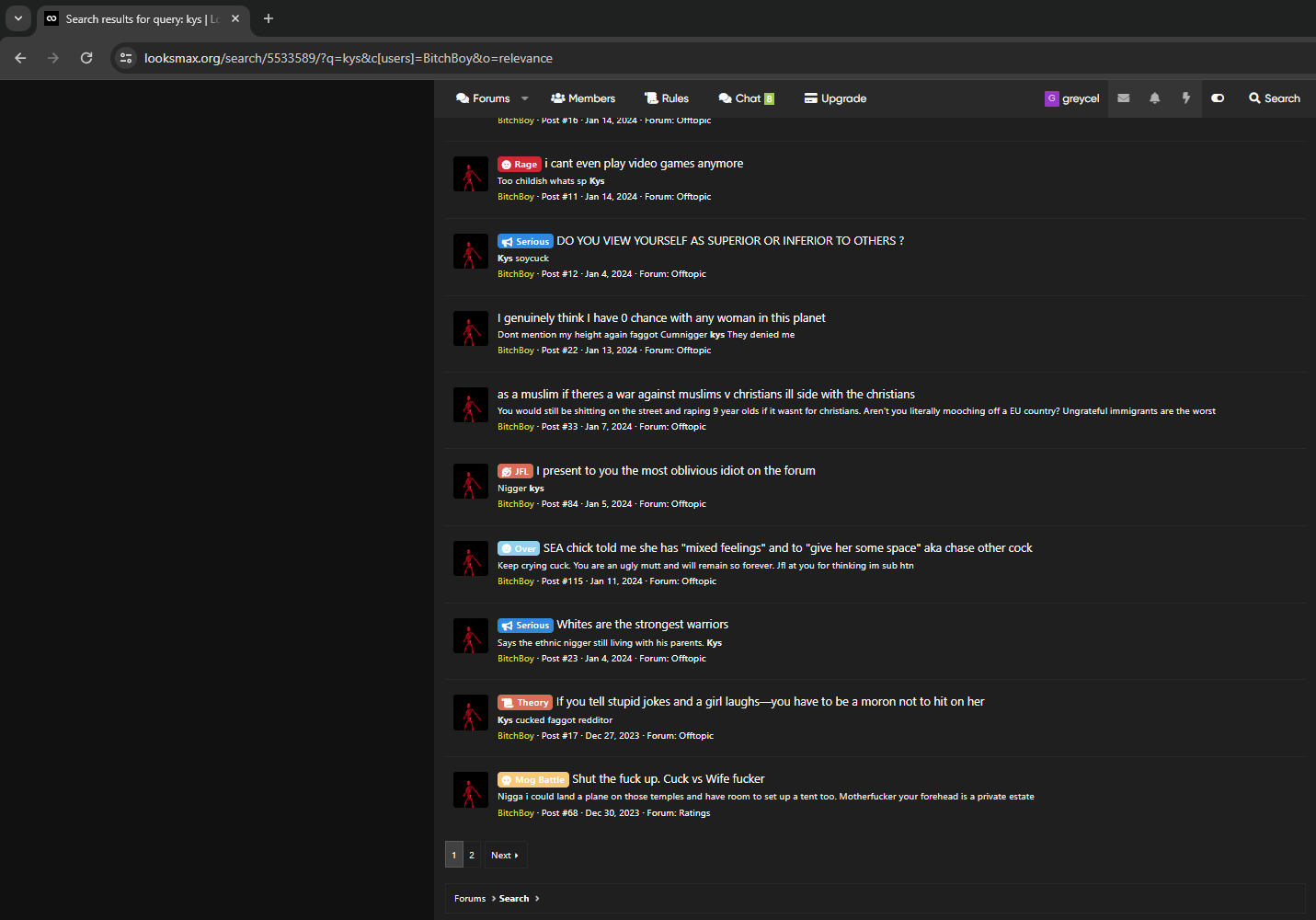This screenshot has height=920, width=1316.
Task: Toggle the dark/light style switch
Action: click(1218, 98)
